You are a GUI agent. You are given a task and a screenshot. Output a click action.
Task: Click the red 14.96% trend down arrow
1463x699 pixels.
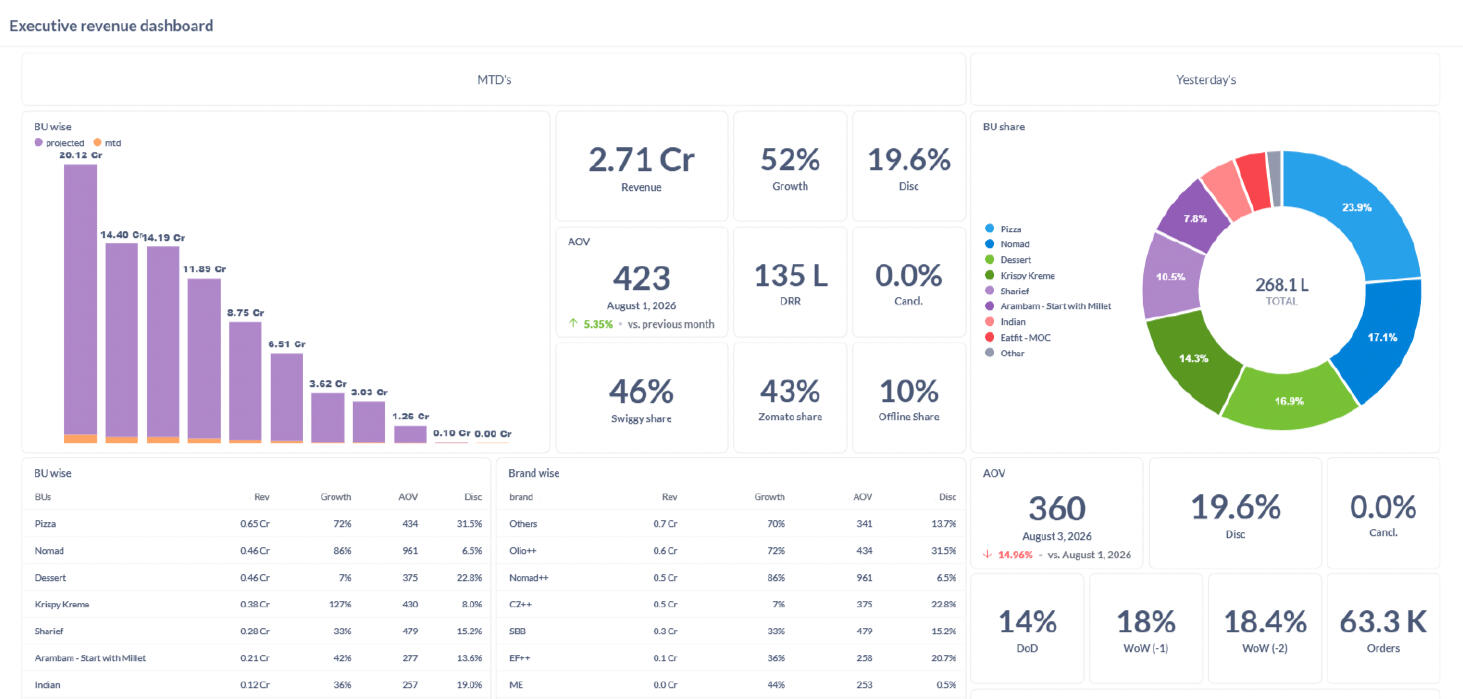[x=988, y=555]
